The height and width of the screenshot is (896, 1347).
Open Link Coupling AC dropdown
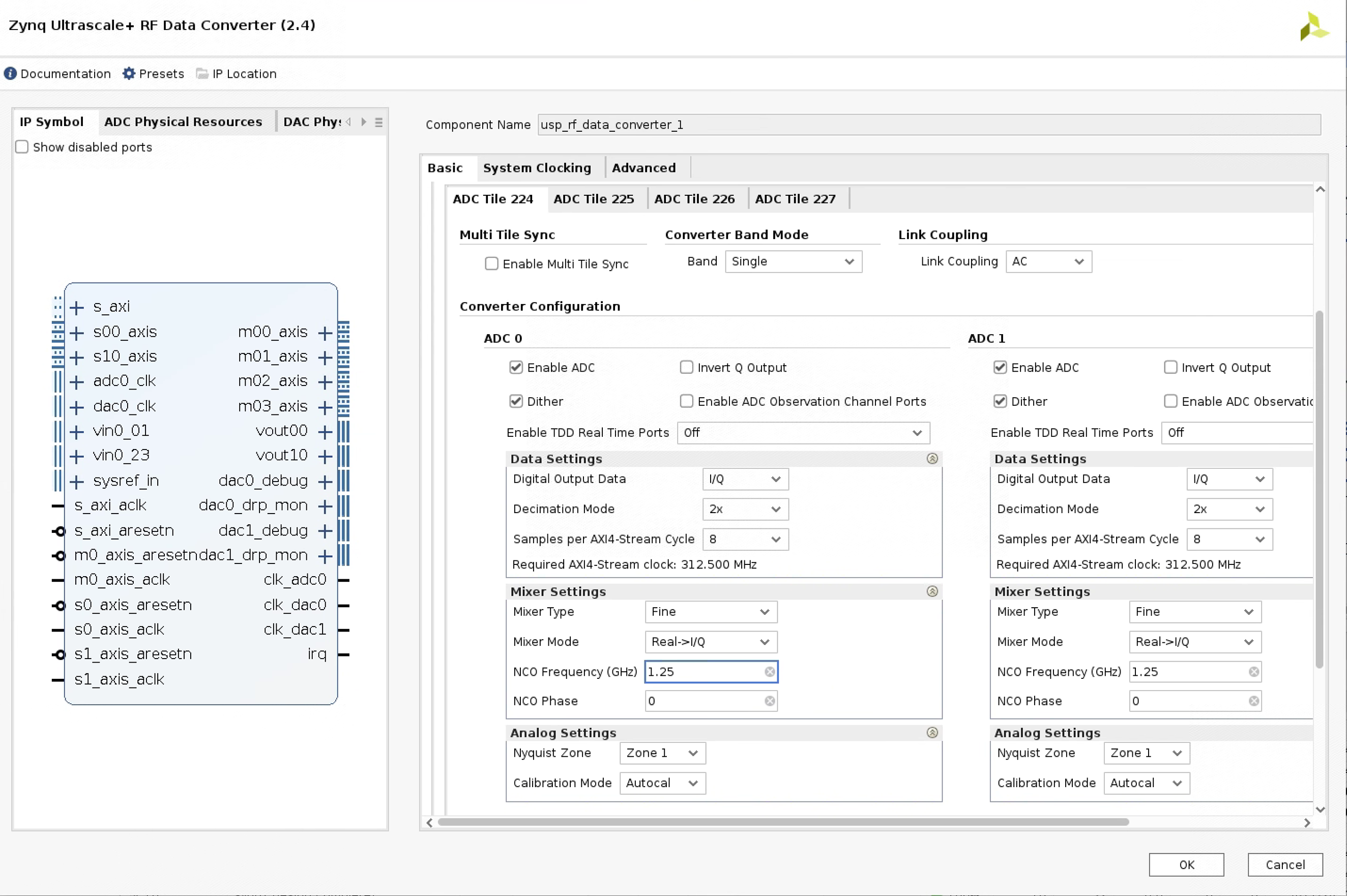[1048, 262]
